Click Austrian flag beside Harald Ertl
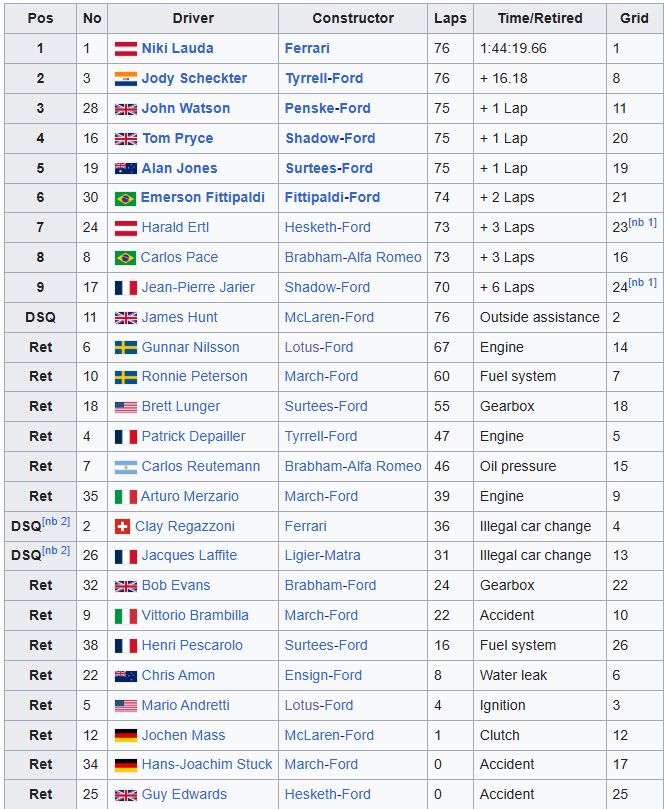664x809 pixels. 125,228
